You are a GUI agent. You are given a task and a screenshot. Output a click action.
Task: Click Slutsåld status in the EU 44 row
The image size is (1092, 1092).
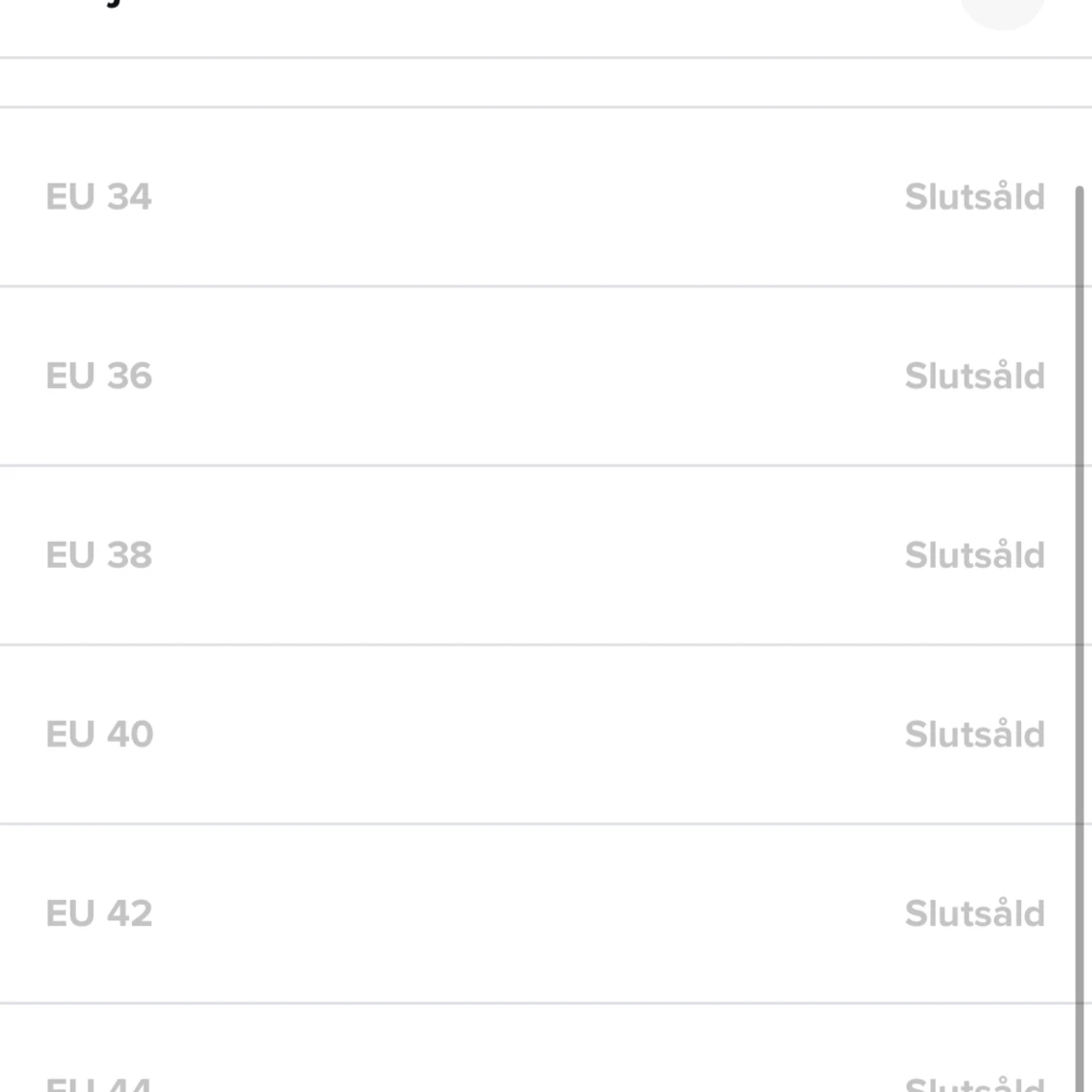tap(975, 1083)
